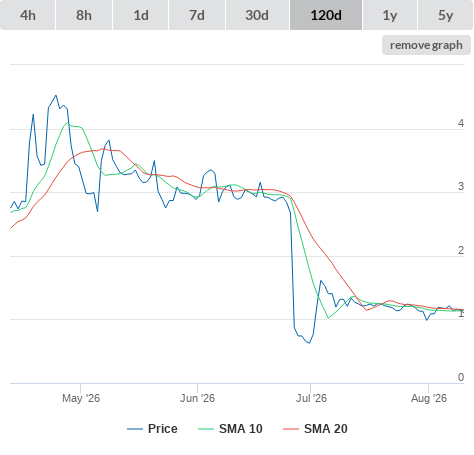Open the 30d range view
This screenshot has height=455, width=474.
[x=257, y=15]
